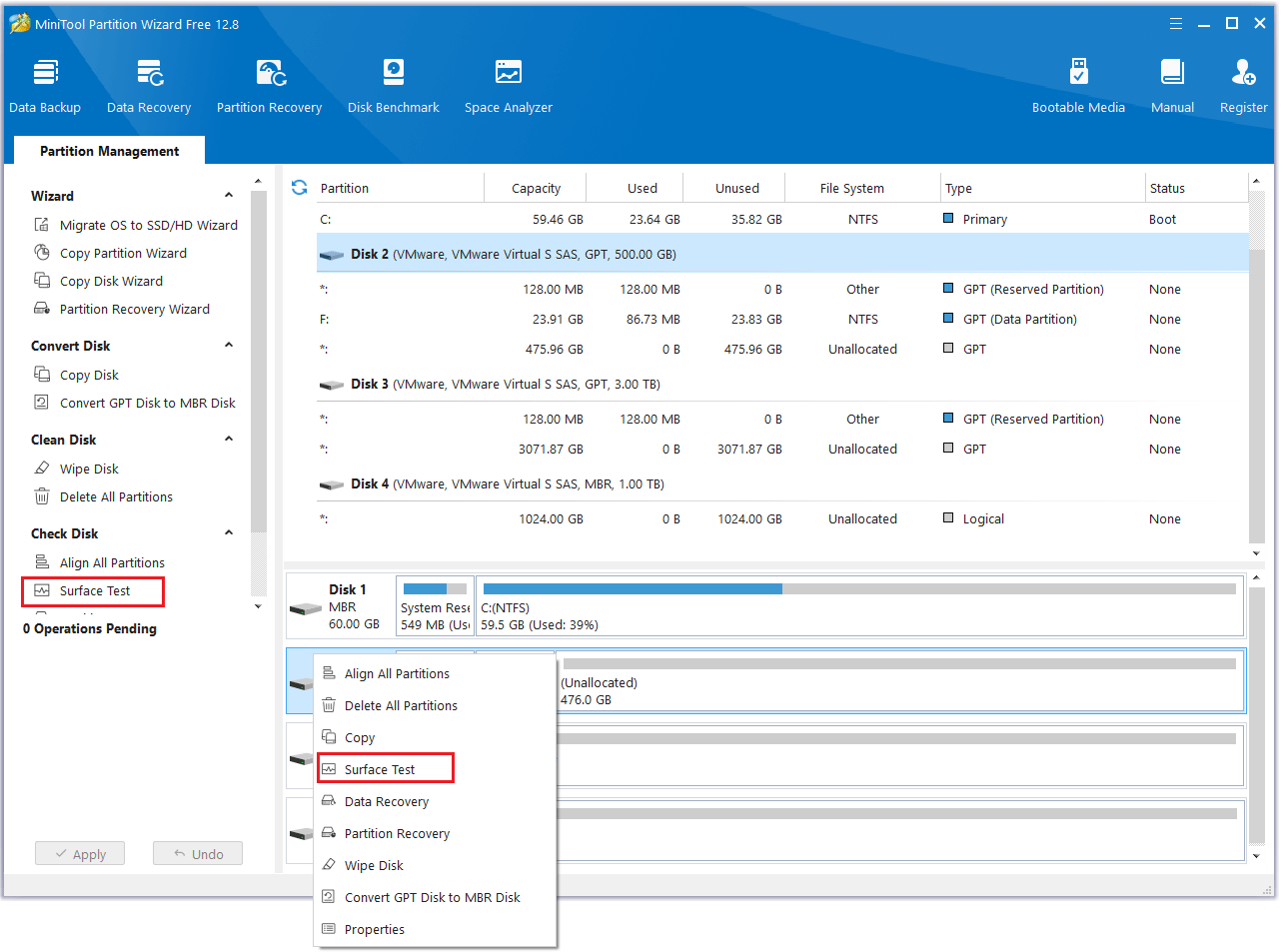1283x952 pixels.
Task: Click the Type color box of C: Primary
Action: pos(948,218)
